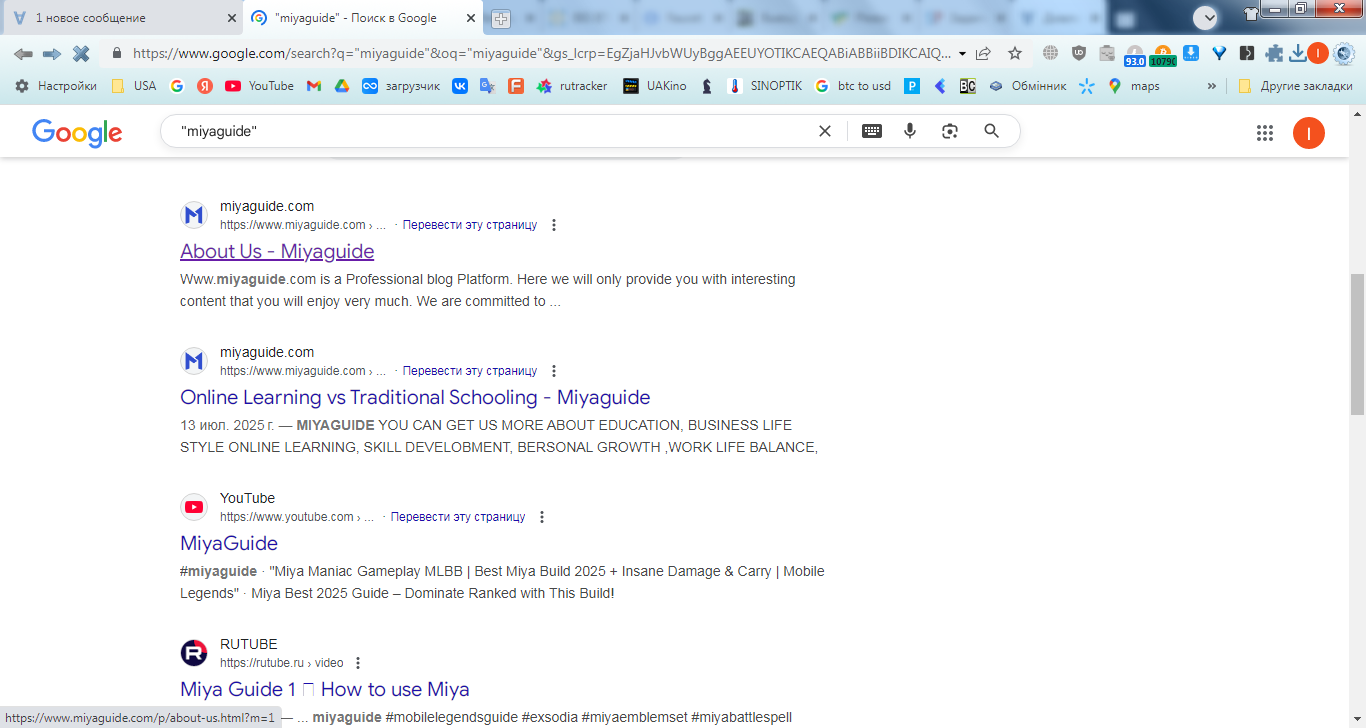The image size is (1366, 728).
Task: Open the orange F bookmark icon
Action: (516, 86)
